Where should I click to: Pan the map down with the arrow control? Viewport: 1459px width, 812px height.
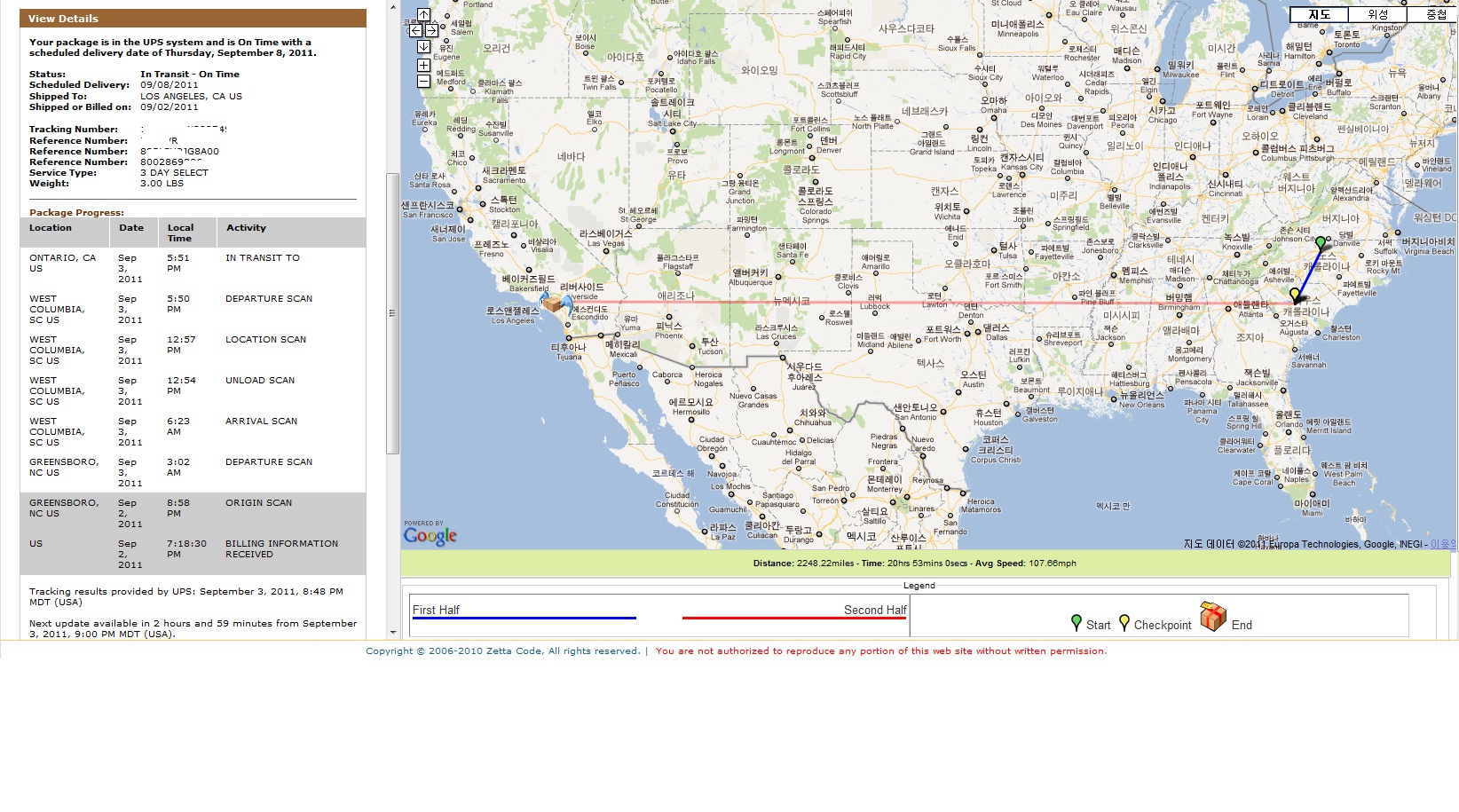point(423,46)
